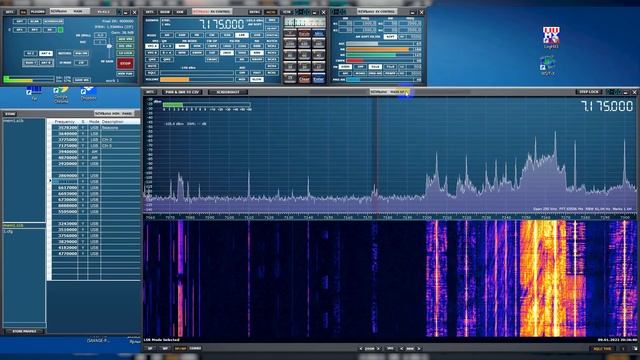Select the 1800 filter width
The width and height of the screenshot is (640, 360).
click(227, 46)
